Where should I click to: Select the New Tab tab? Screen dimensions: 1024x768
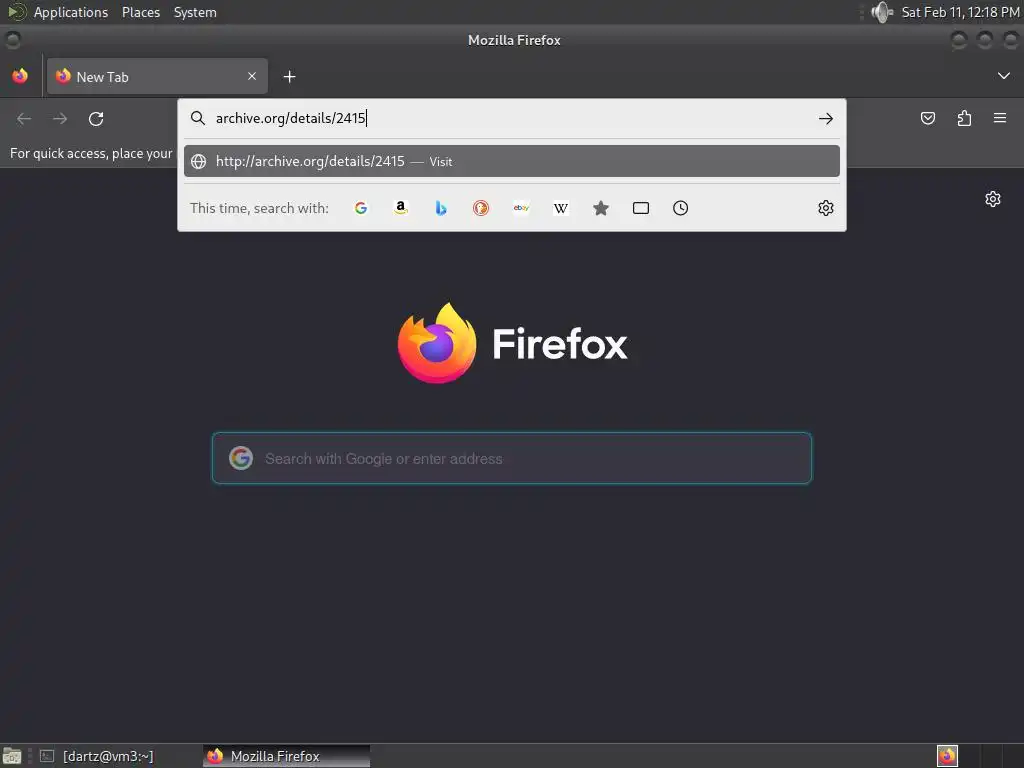pyautogui.click(x=157, y=76)
